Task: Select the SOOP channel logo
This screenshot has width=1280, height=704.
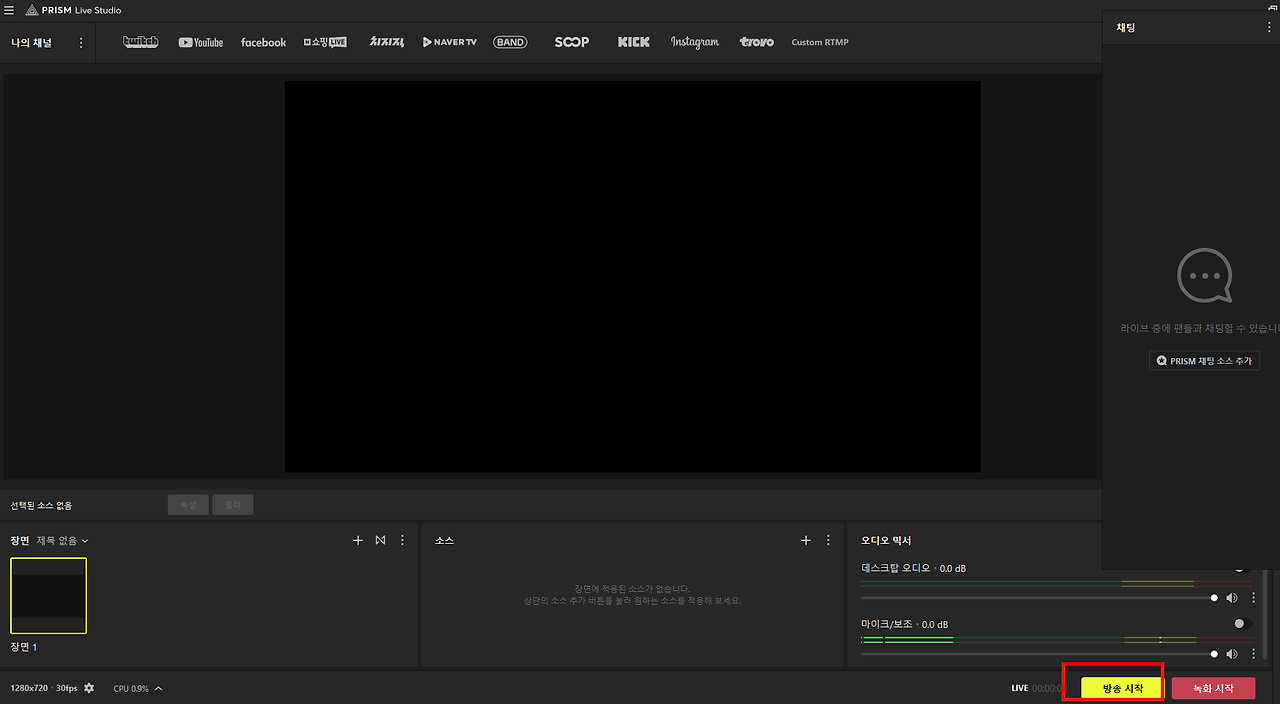Action: (572, 42)
